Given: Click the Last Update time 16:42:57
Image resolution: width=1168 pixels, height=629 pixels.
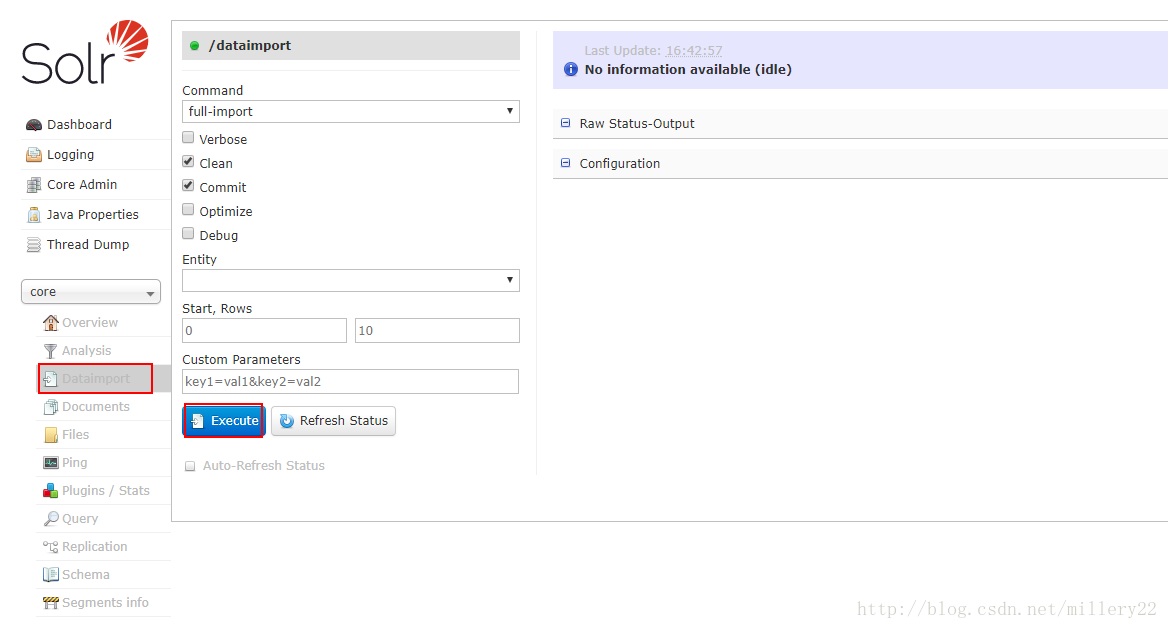Looking at the screenshot, I should tap(694, 51).
